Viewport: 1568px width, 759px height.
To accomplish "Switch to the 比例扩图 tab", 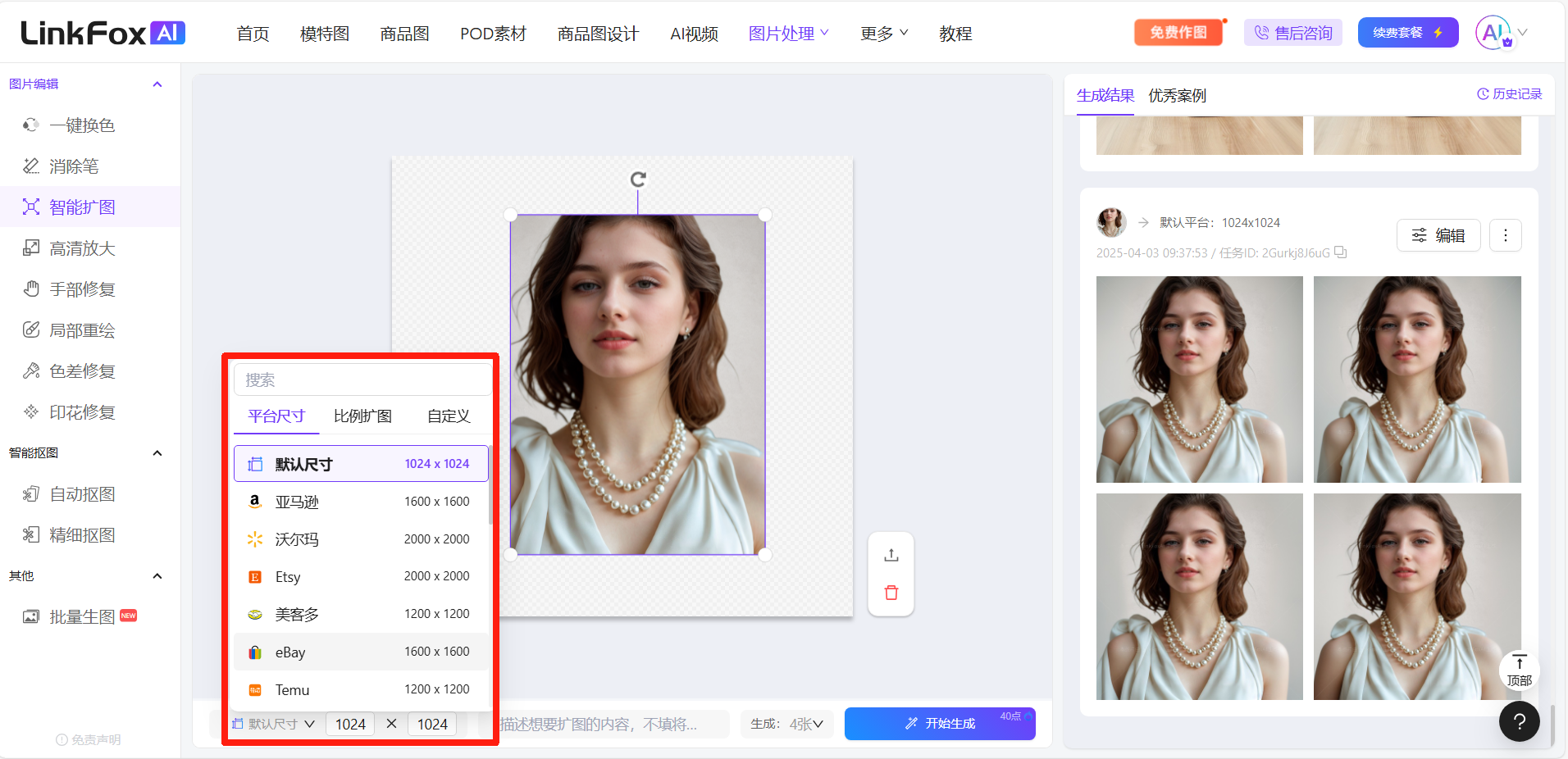I will (x=362, y=416).
